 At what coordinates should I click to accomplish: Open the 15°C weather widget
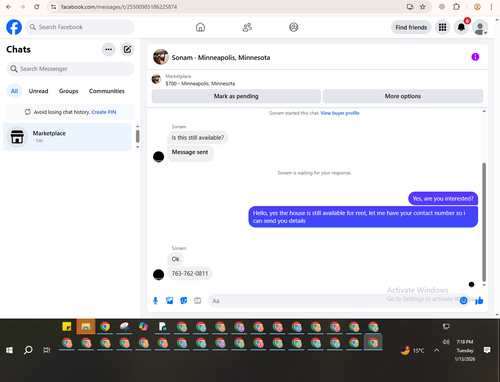413,350
